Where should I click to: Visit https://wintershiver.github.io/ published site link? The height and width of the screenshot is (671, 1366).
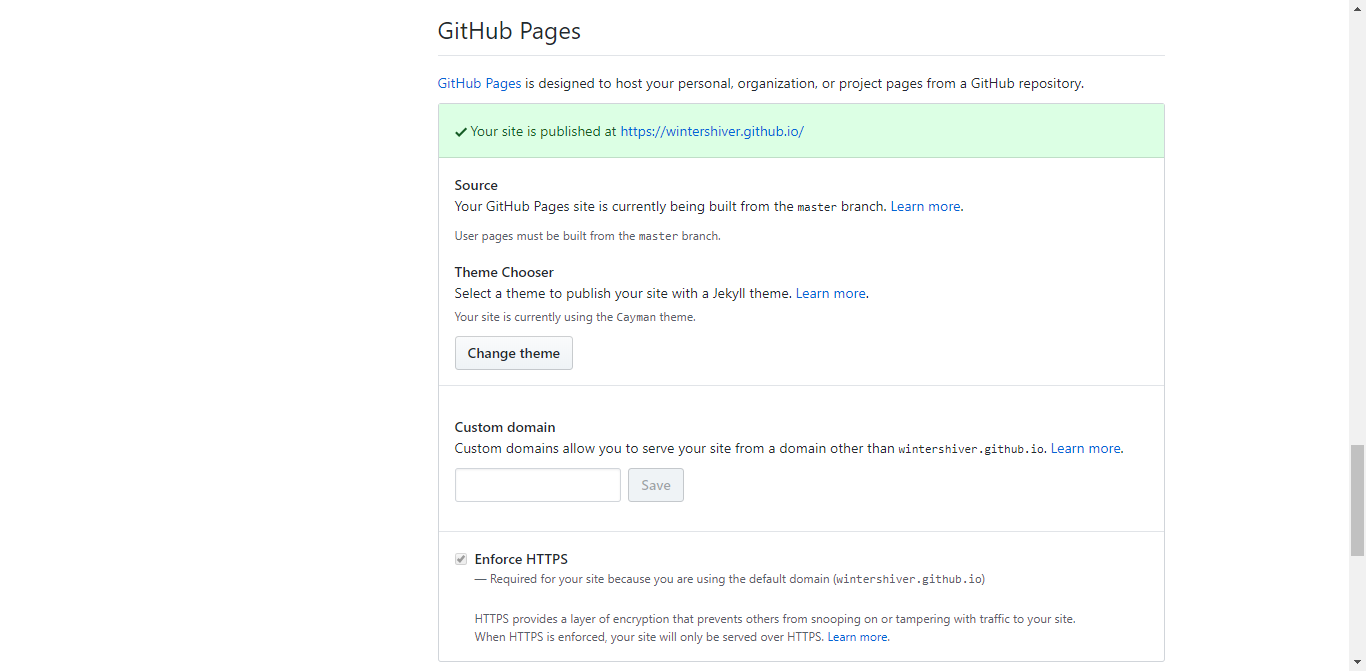(x=712, y=131)
